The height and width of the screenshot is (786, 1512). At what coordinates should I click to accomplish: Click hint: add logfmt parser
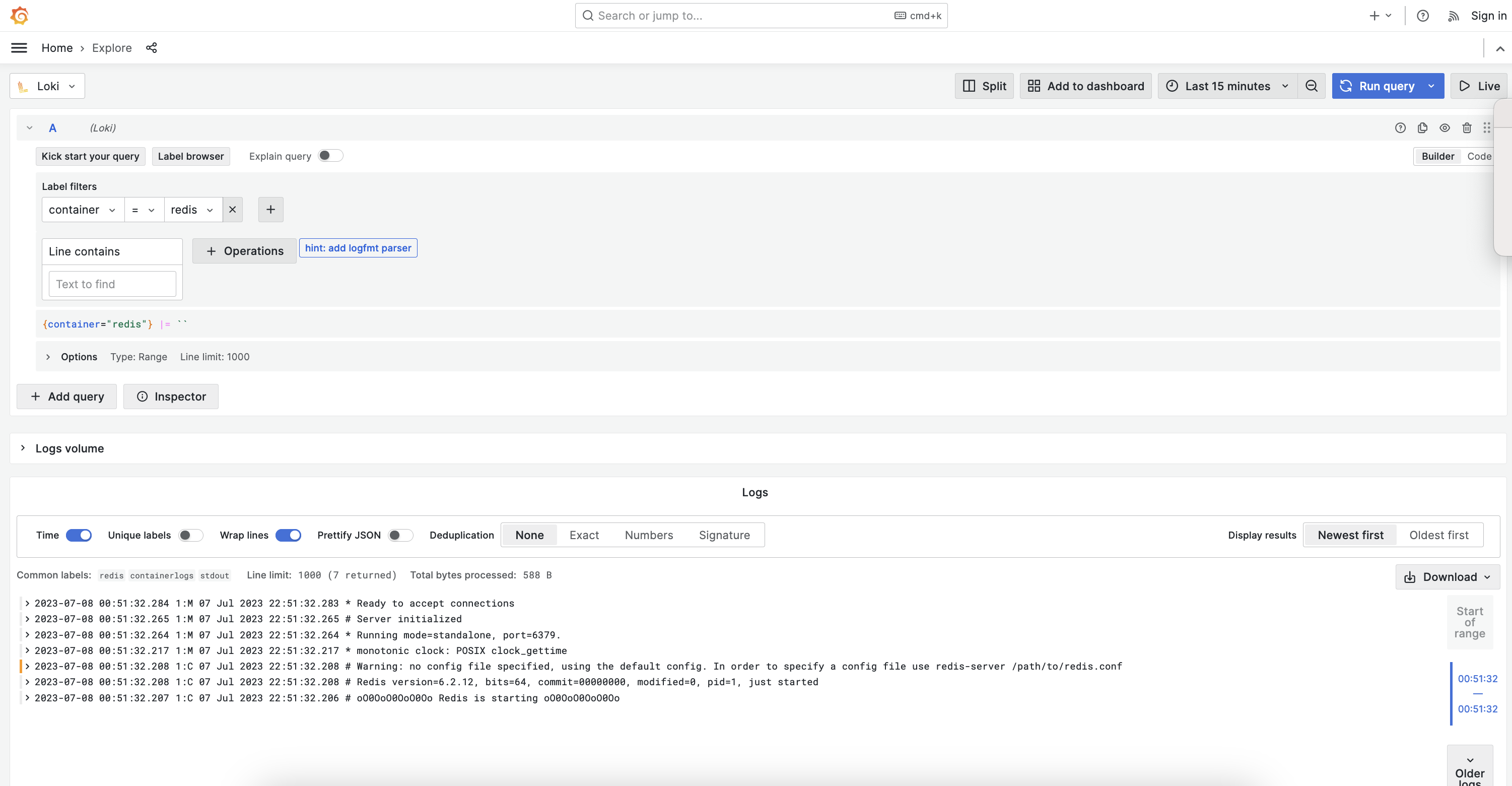click(358, 248)
